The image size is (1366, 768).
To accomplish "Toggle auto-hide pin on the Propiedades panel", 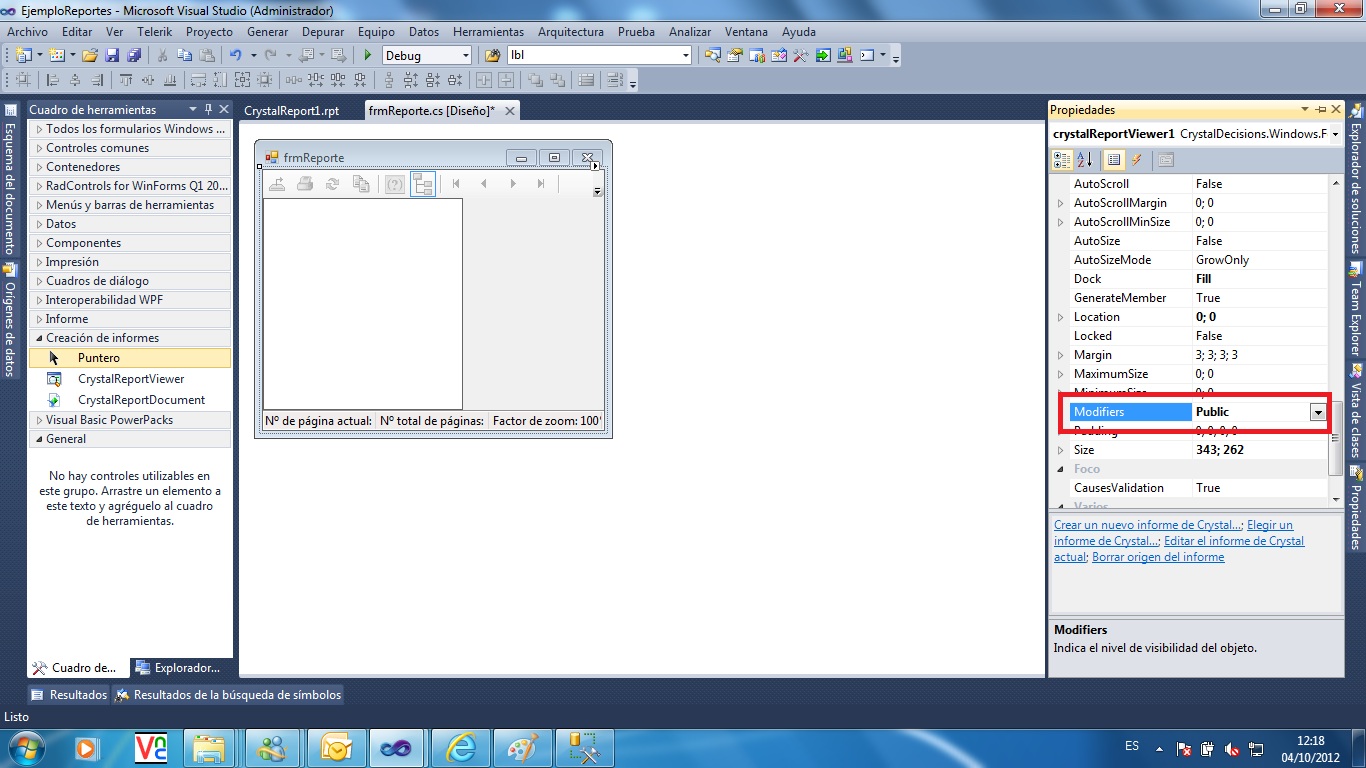I will click(1320, 110).
